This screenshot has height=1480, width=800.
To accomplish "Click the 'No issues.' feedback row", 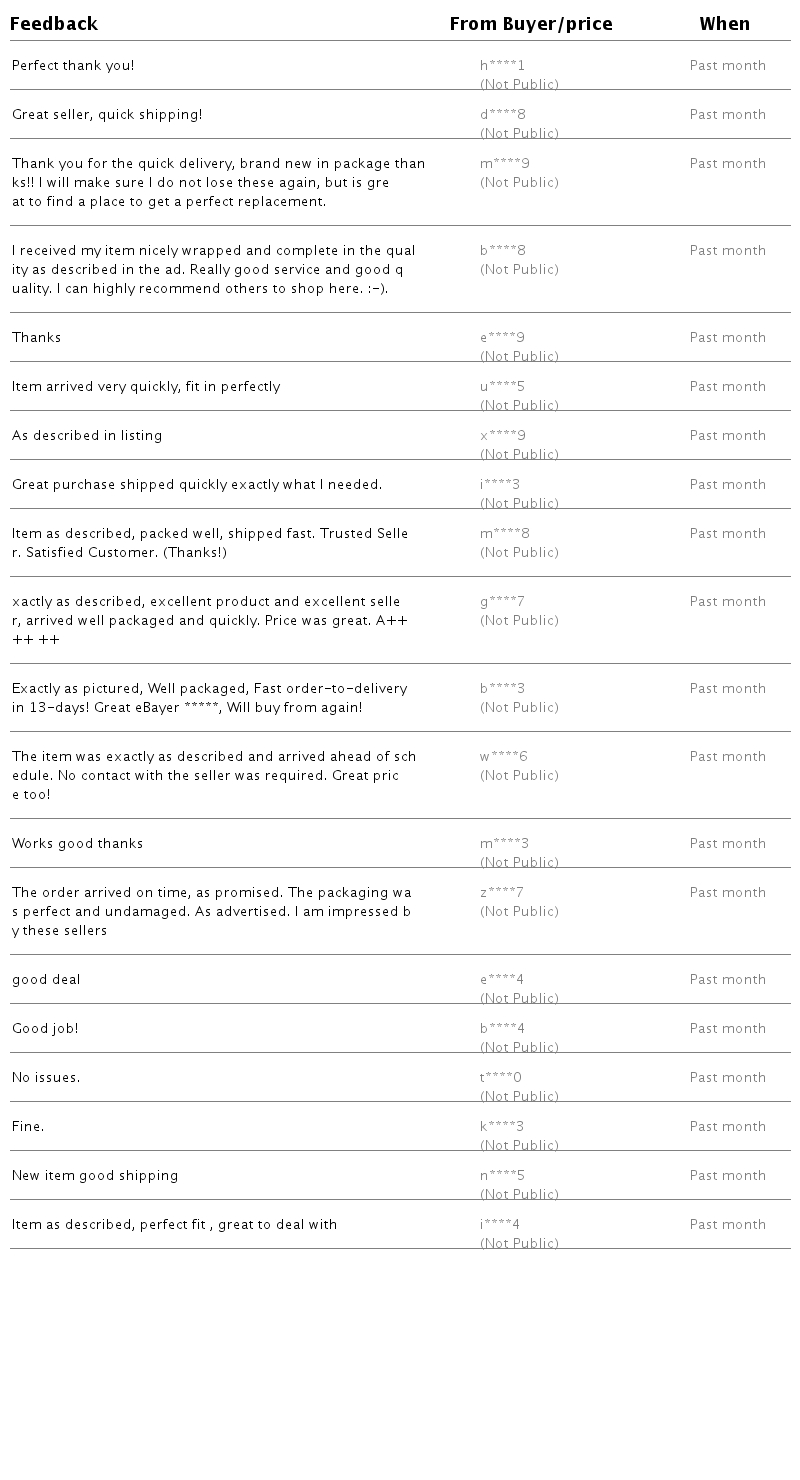I will pos(46,1078).
